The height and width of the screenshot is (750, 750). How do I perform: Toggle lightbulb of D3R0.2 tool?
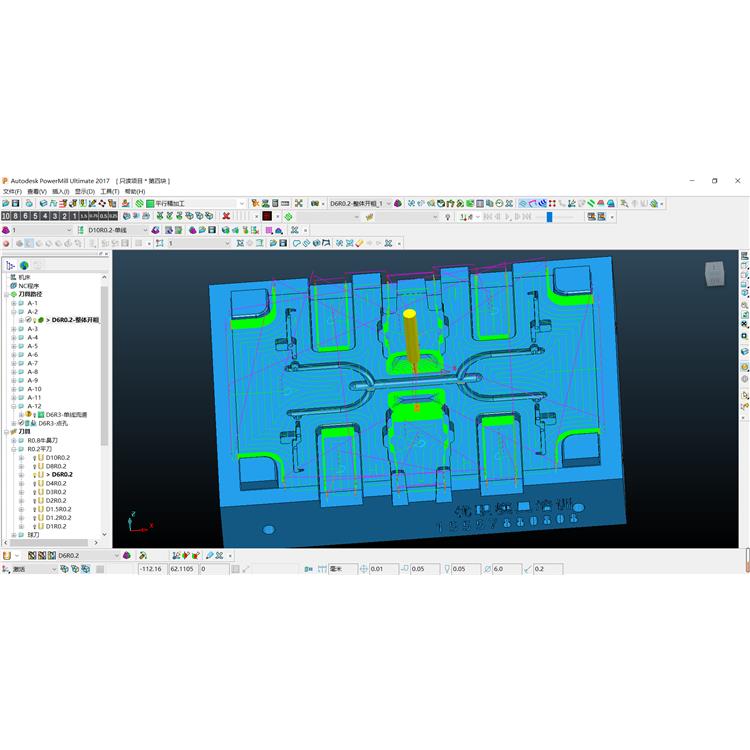[x=35, y=492]
